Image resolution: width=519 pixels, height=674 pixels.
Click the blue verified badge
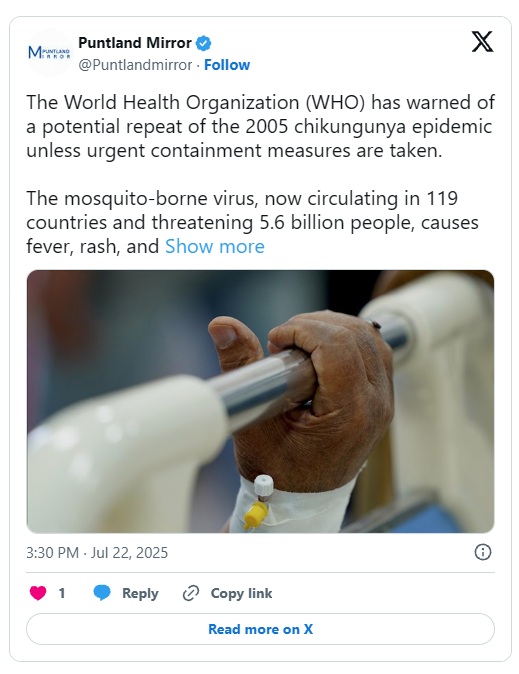coord(203,43)
